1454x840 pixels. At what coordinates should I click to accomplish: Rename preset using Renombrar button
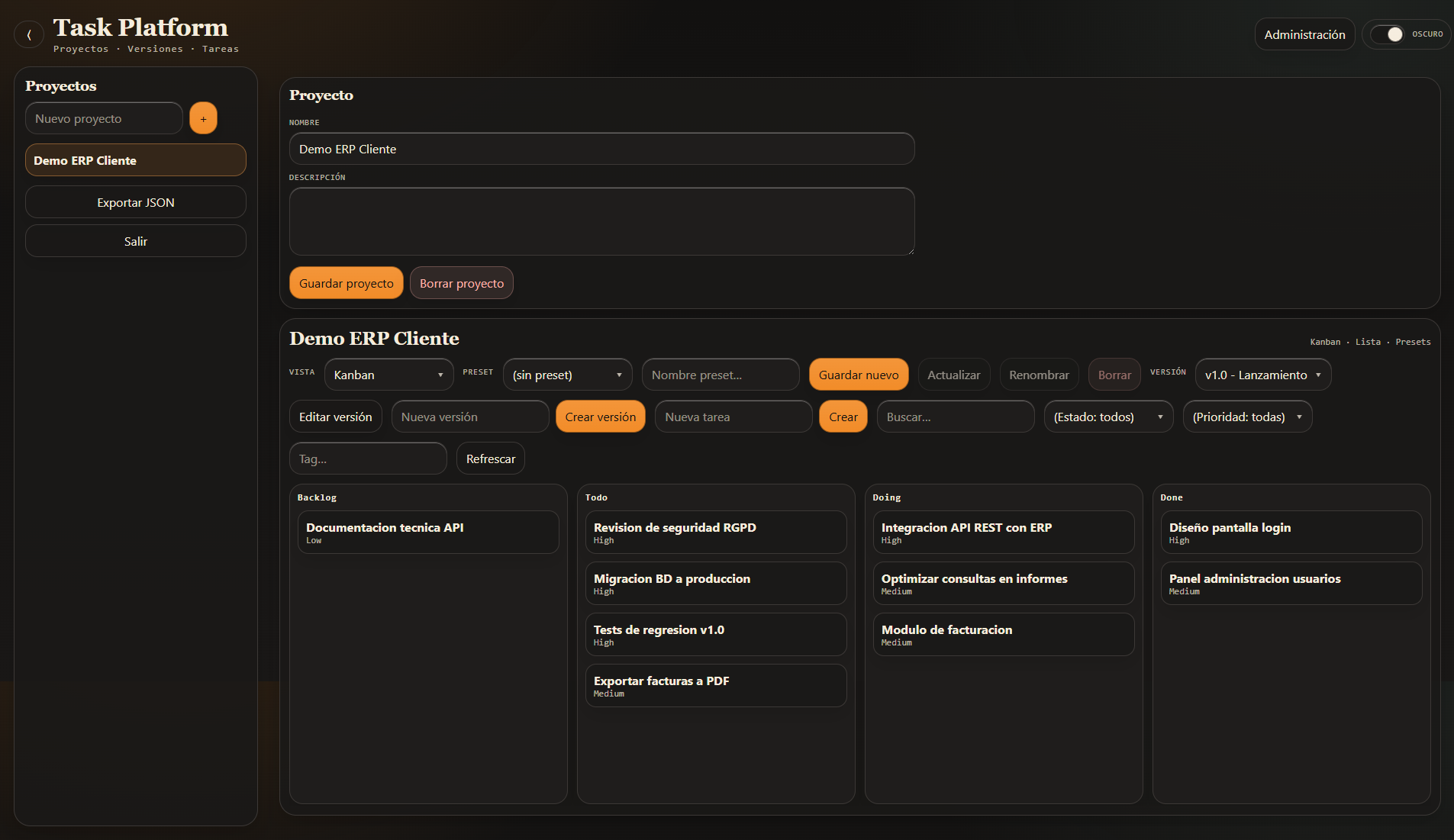click(x=1039, y=375)
